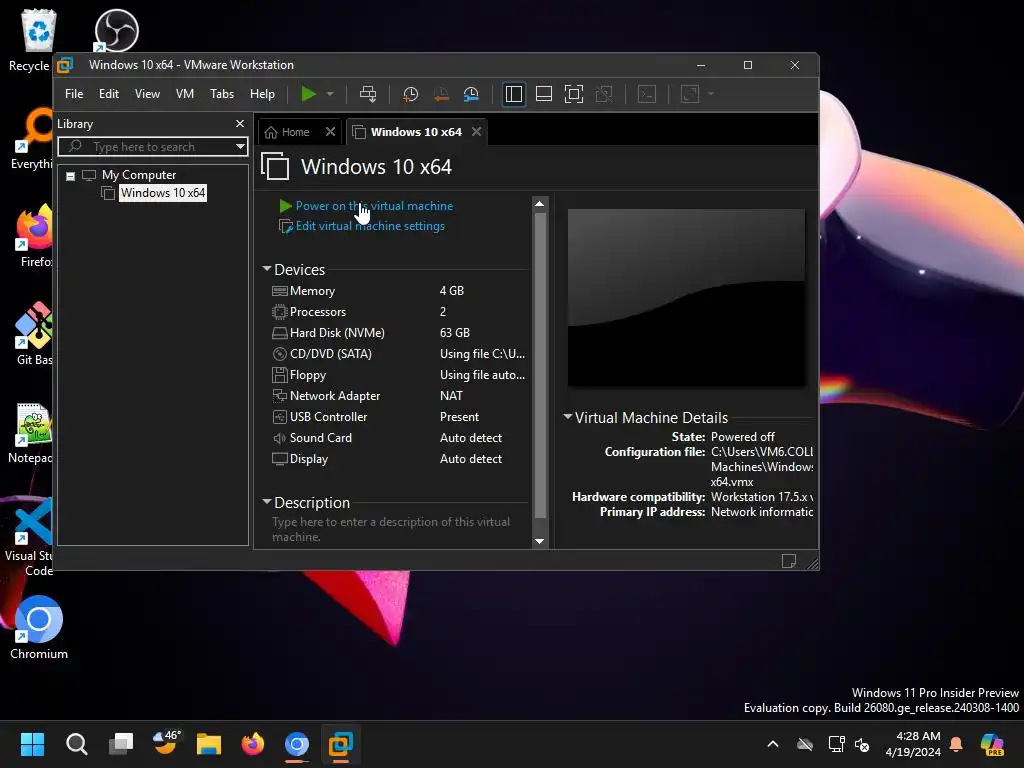Open the Library search dropdown arrow

point(240,147)
